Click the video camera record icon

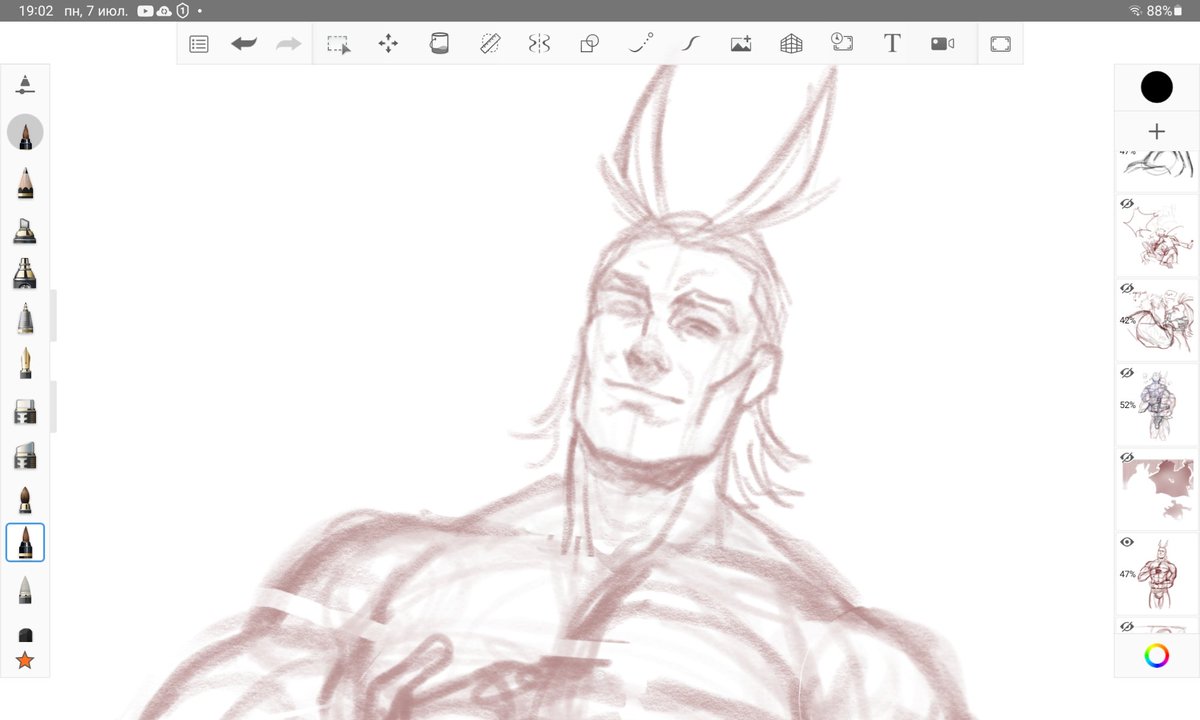click(943, 44)
